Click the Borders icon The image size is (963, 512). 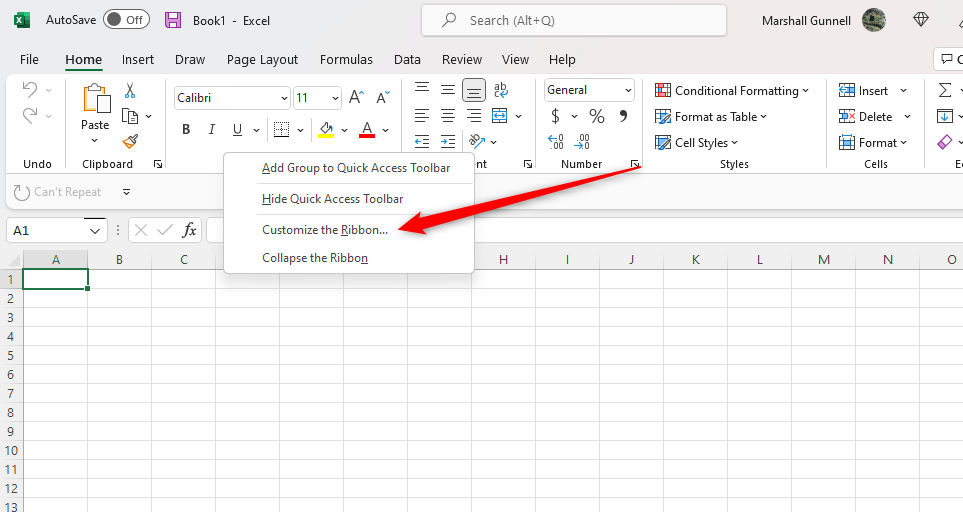281,130
